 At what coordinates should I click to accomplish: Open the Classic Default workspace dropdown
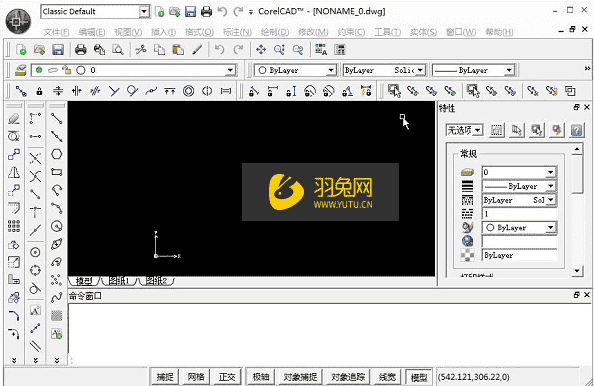pos(95,12)
